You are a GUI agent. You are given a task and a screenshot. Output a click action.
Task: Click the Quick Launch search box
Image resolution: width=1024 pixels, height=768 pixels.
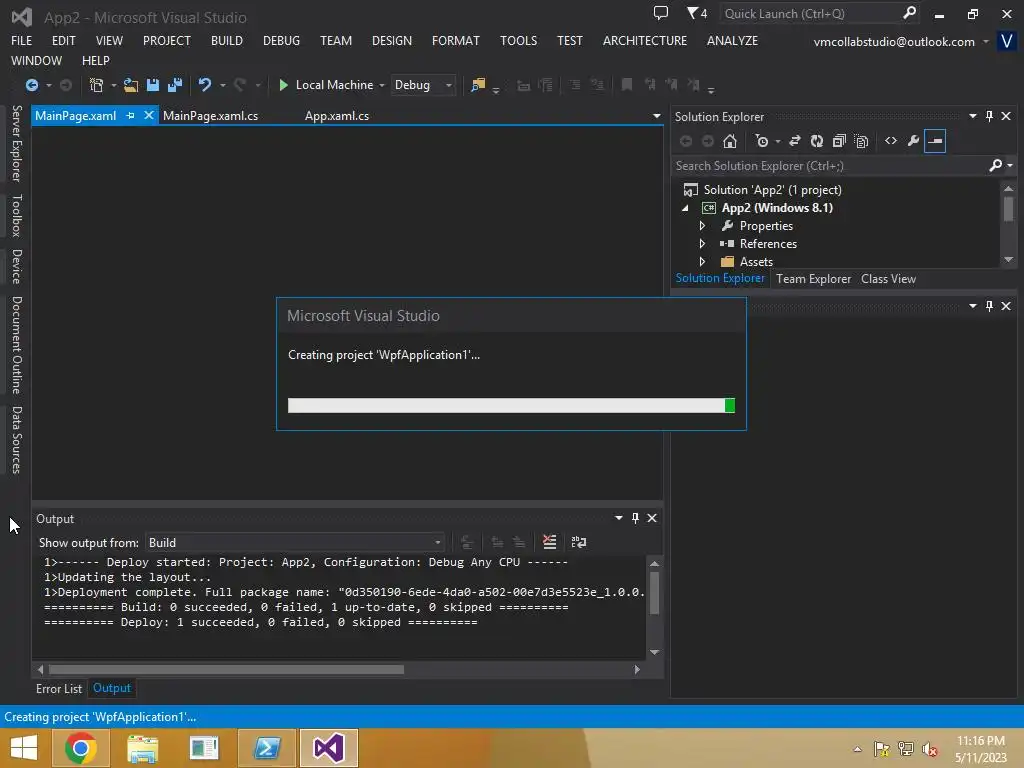click(812, 14)
